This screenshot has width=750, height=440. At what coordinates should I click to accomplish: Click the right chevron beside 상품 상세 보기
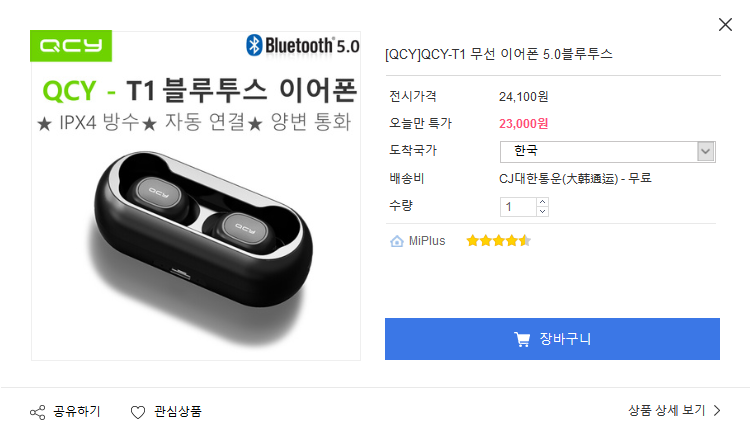pyautogui.click(x=716, y=410)
